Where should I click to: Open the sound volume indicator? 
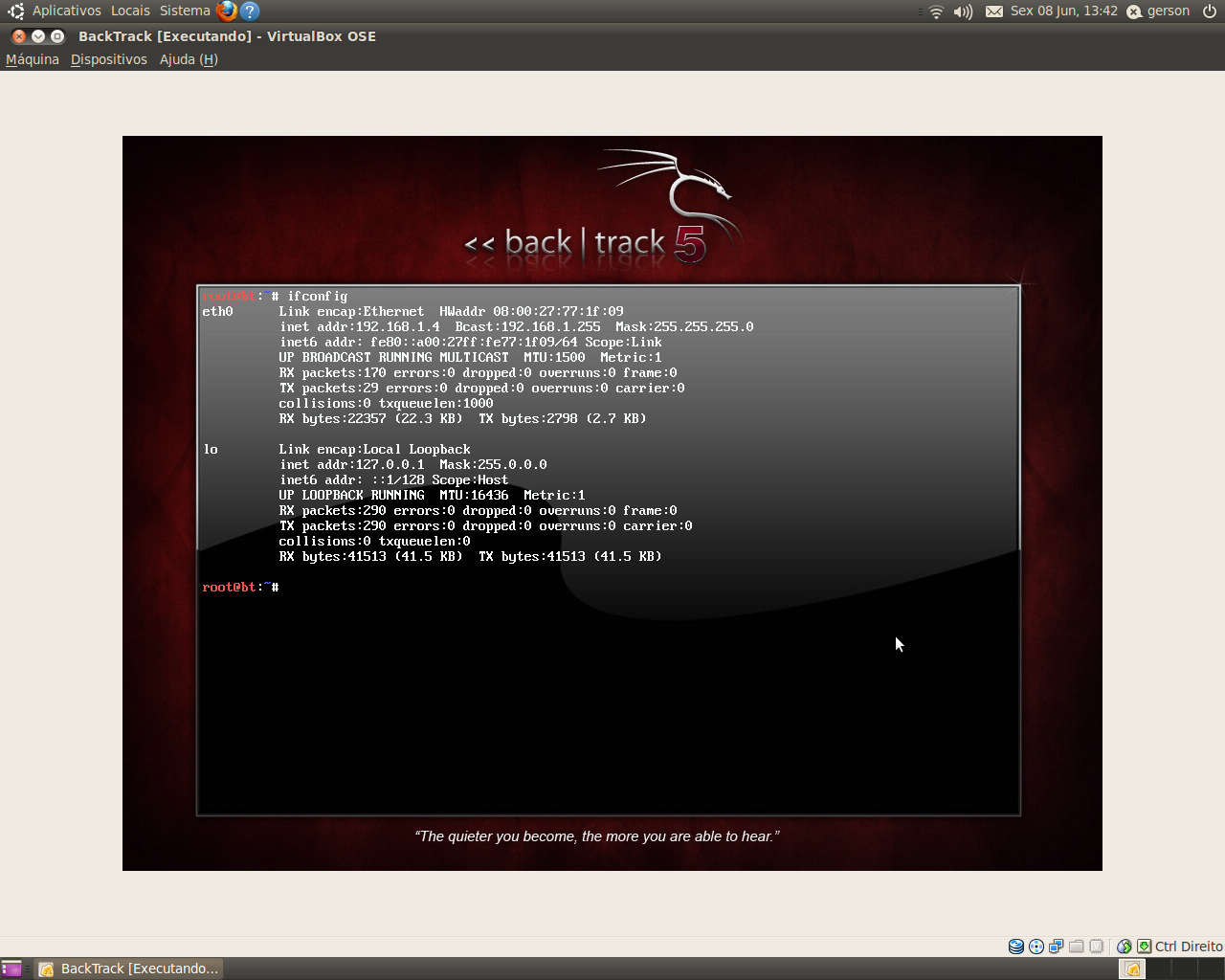coord(963,11)
